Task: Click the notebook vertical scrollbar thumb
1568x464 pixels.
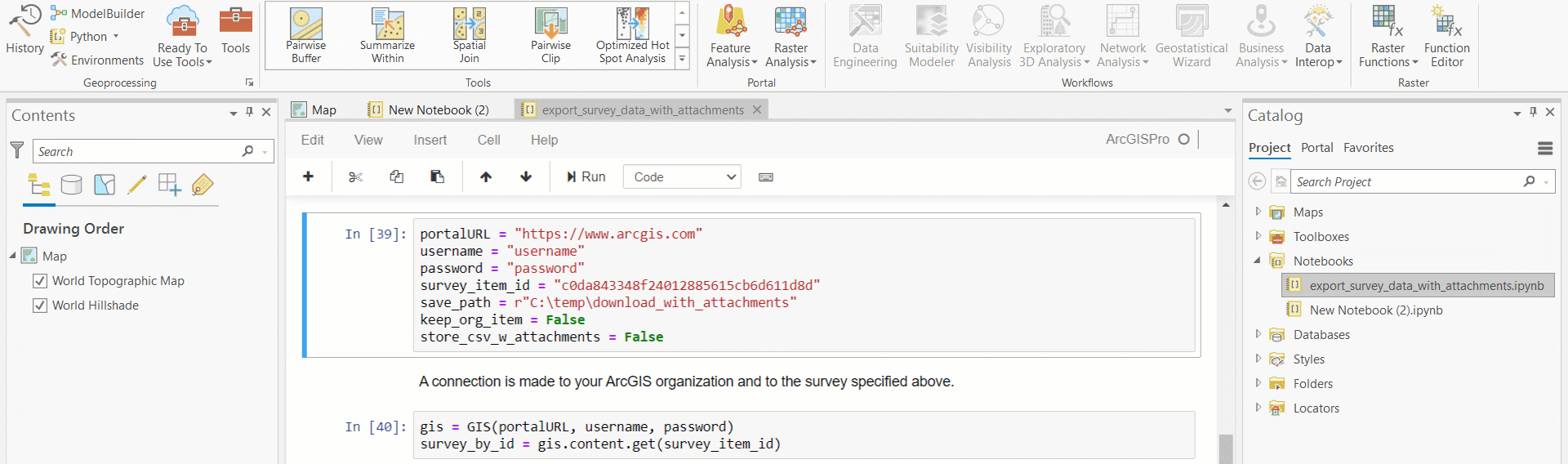Action: coord(1226,449)
